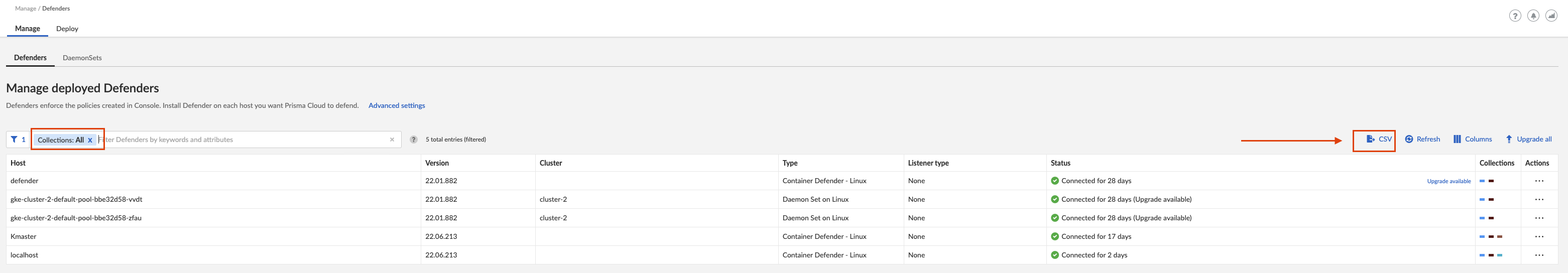Click the question mark beside total entries

point(414,139)
